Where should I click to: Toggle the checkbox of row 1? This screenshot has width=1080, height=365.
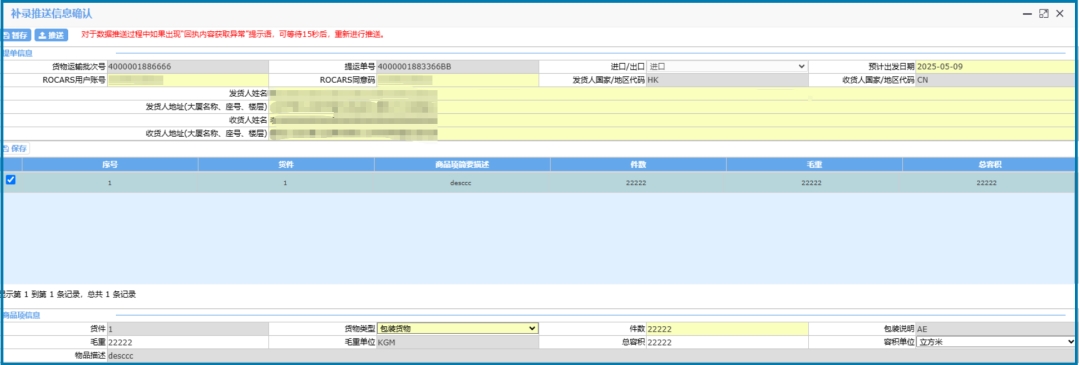(x=10, y=180)
